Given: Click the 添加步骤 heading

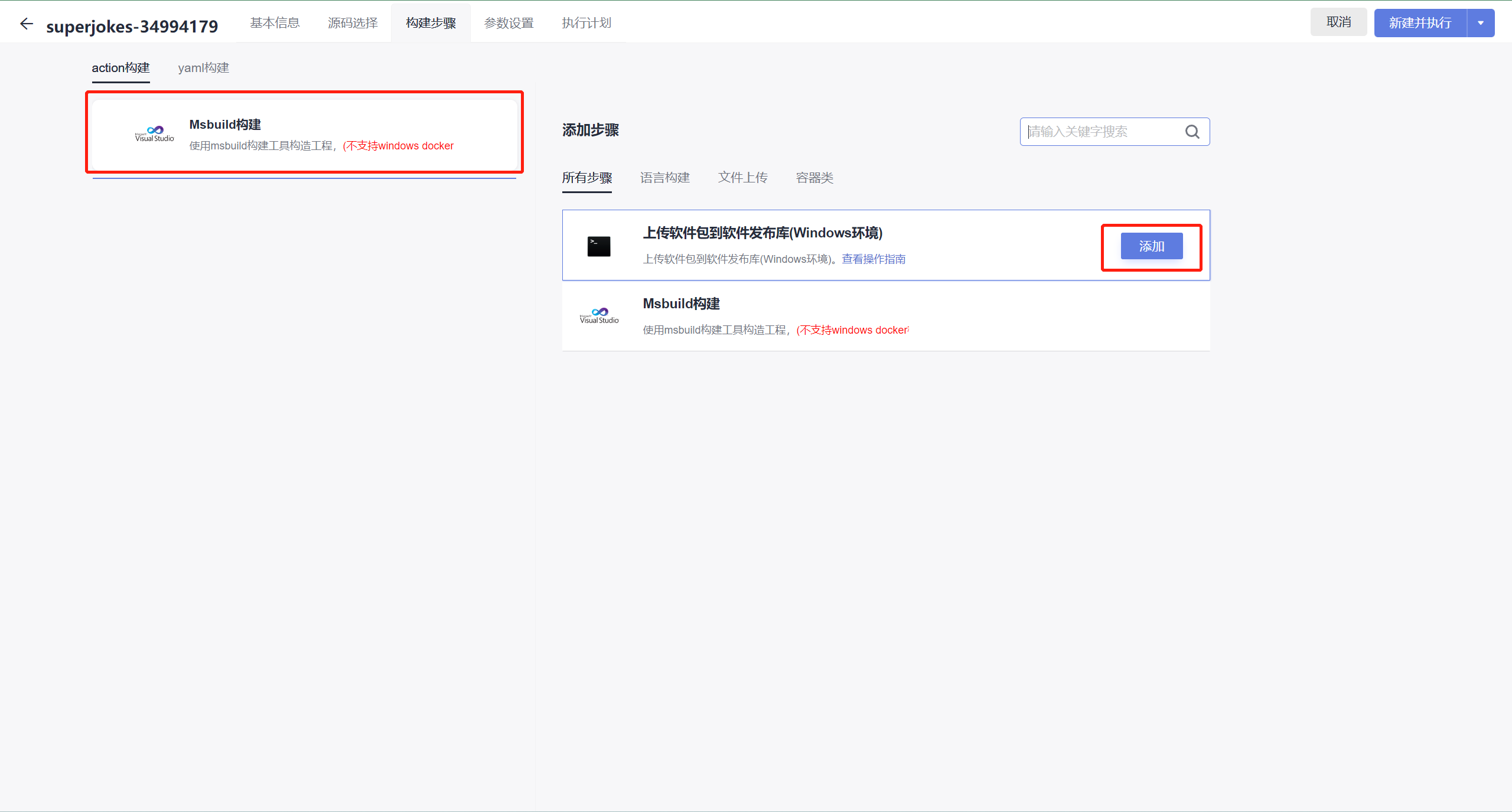Looking at the screenshot, I should tap(591, 130).
